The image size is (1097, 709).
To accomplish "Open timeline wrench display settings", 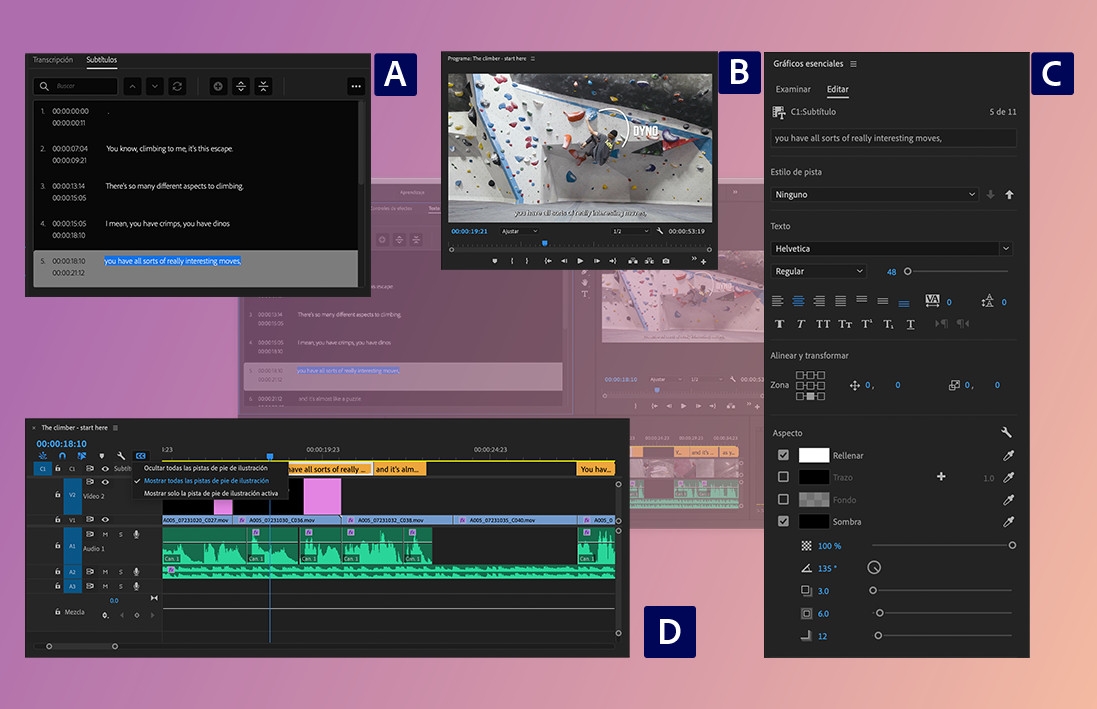I will 121,456.
